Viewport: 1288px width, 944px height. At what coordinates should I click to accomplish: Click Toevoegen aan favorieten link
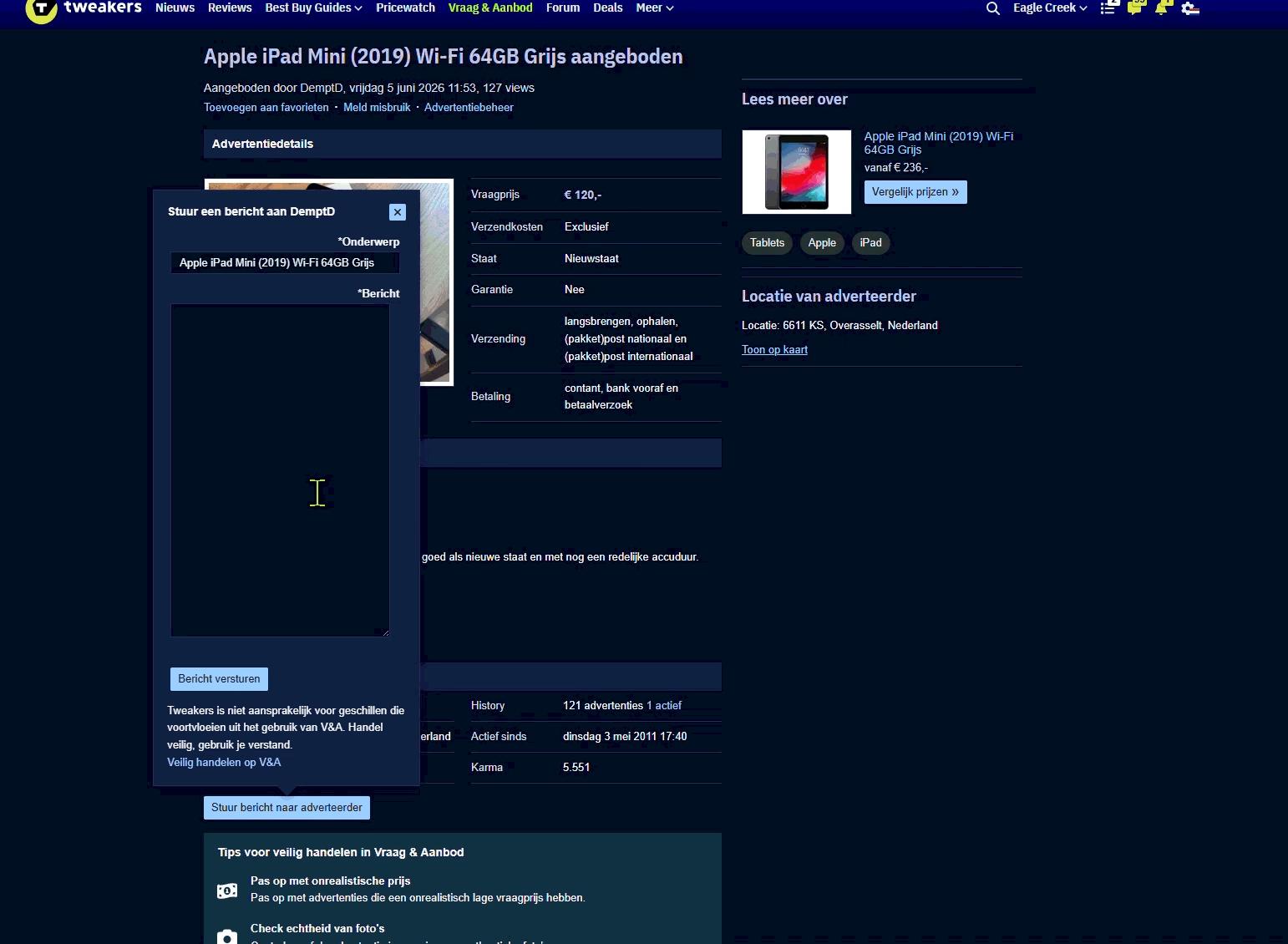[x=266, y=108]
